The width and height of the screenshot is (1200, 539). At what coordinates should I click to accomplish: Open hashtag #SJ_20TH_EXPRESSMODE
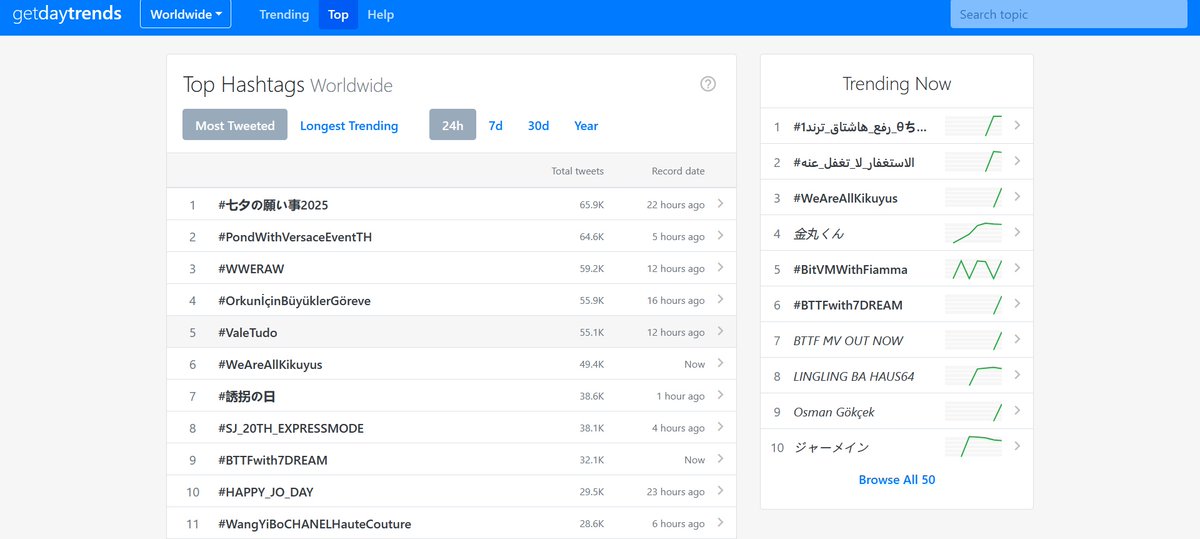pos(291,428)
